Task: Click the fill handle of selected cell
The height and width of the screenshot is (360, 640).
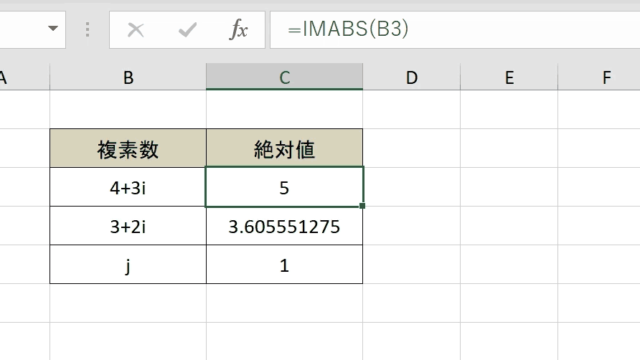Action: (x=362, y=206)
